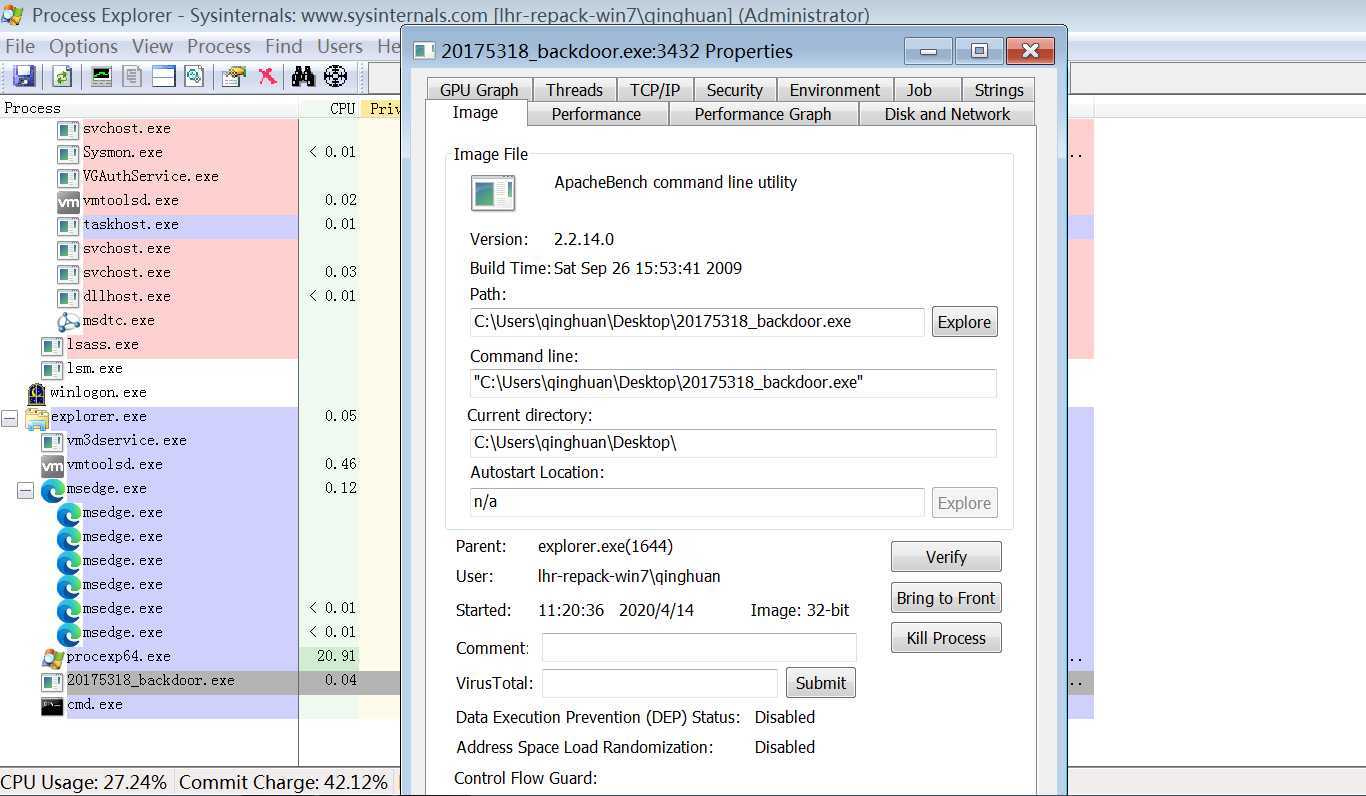Click the winlogon.exe process icon

36,393
